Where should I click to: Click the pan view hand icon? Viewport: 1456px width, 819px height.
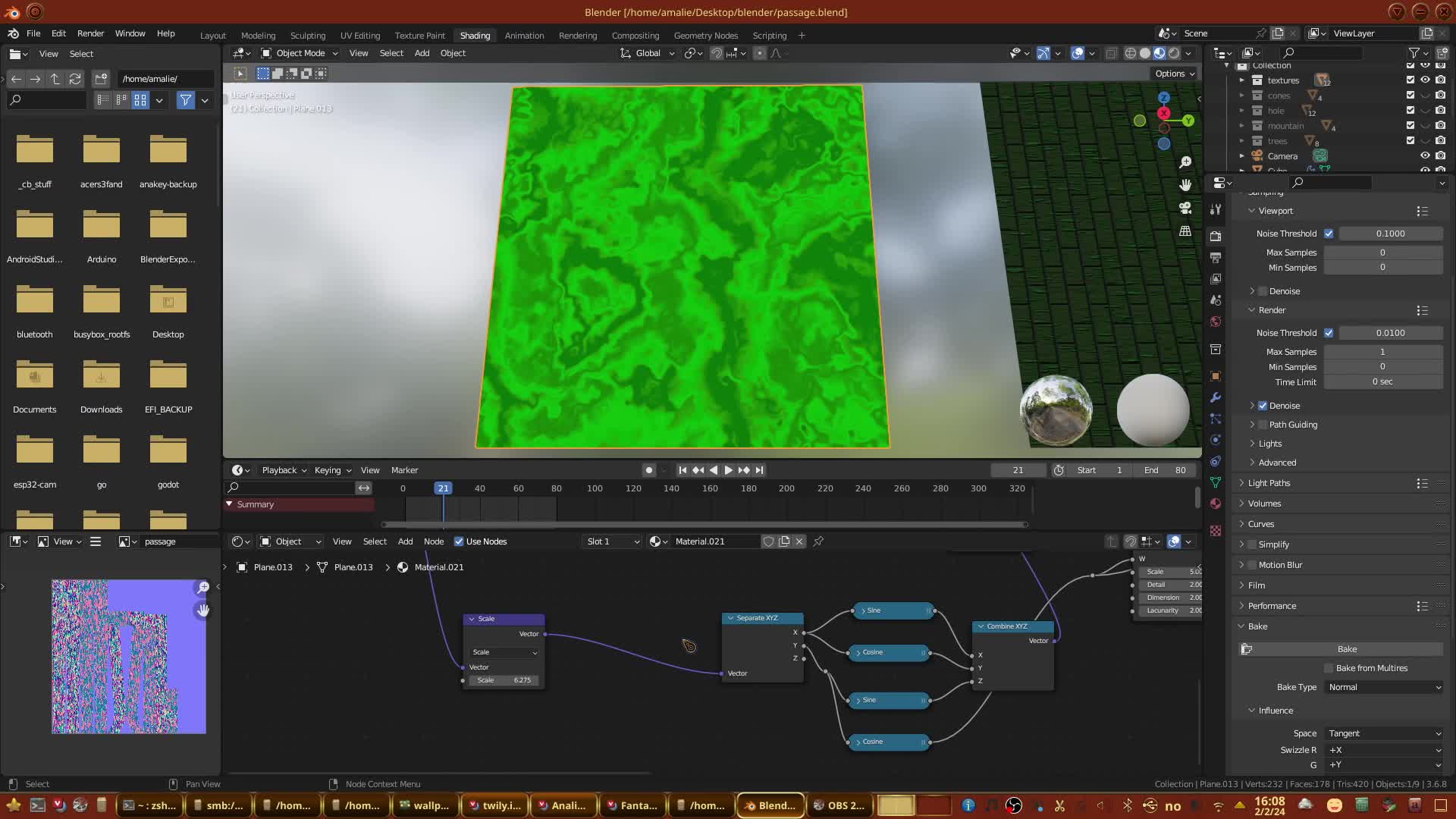(1185, 185)
